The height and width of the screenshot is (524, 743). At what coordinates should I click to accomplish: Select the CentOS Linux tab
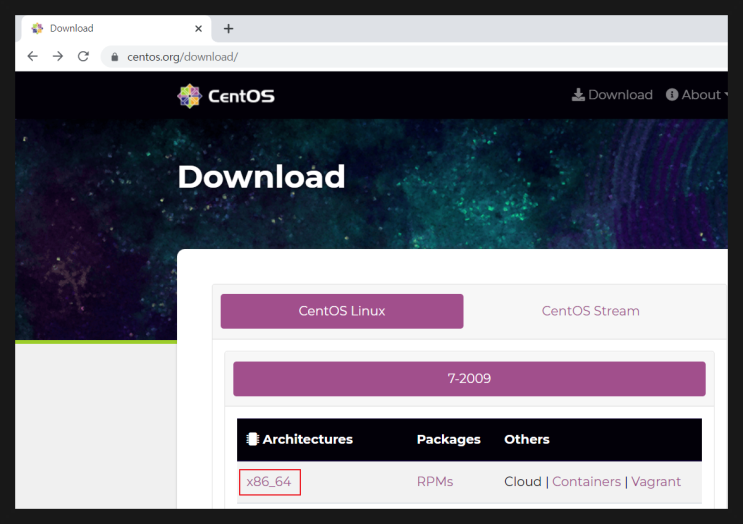coord(342,311)
